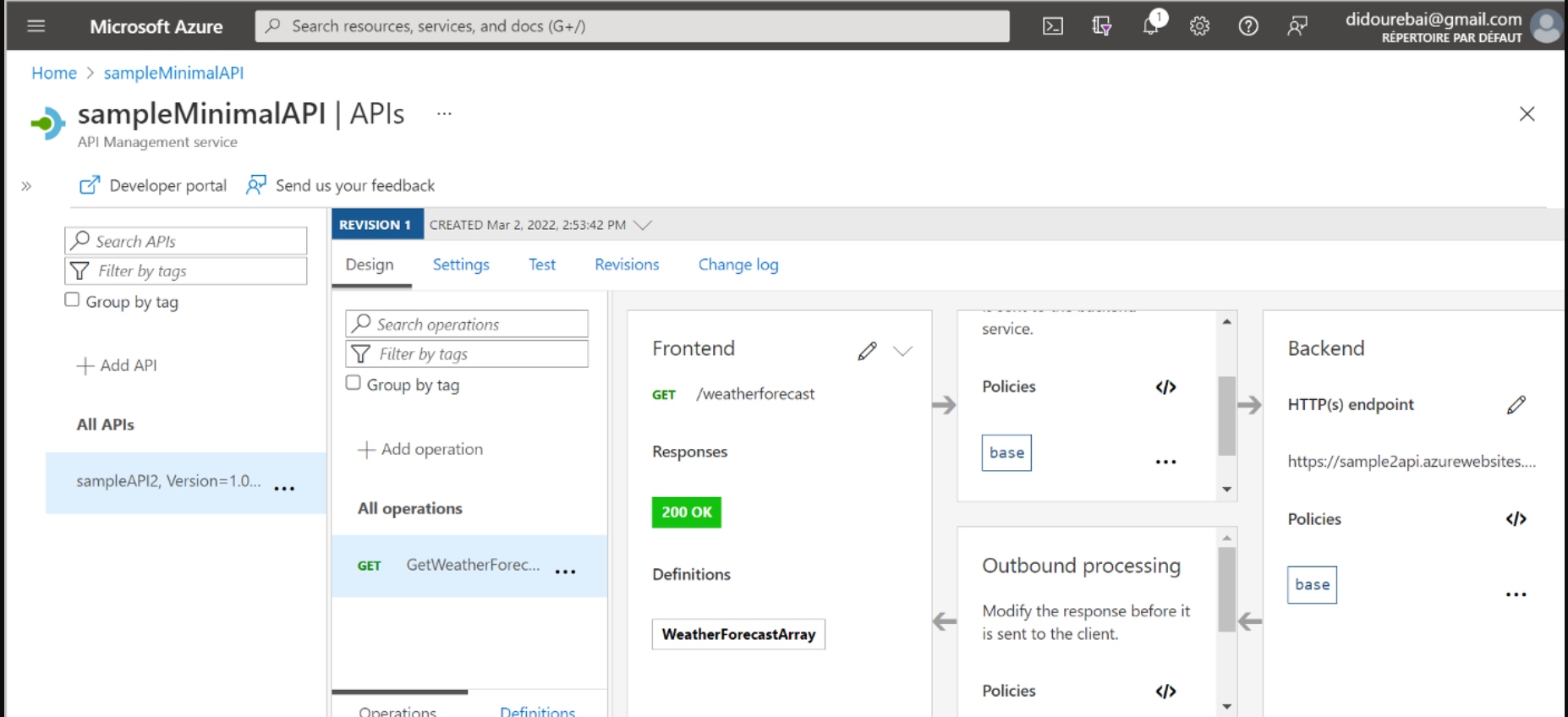Open the Developer portal link
The image size is (1568, 717).
pyautogui.click(x=153, y=185)
